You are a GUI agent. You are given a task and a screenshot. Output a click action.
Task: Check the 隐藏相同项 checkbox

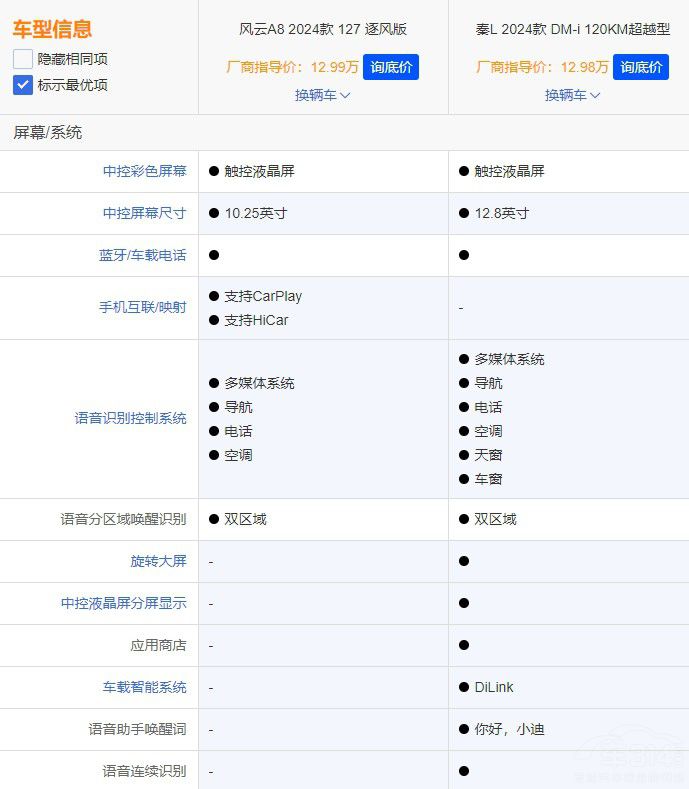coord(23,59)
